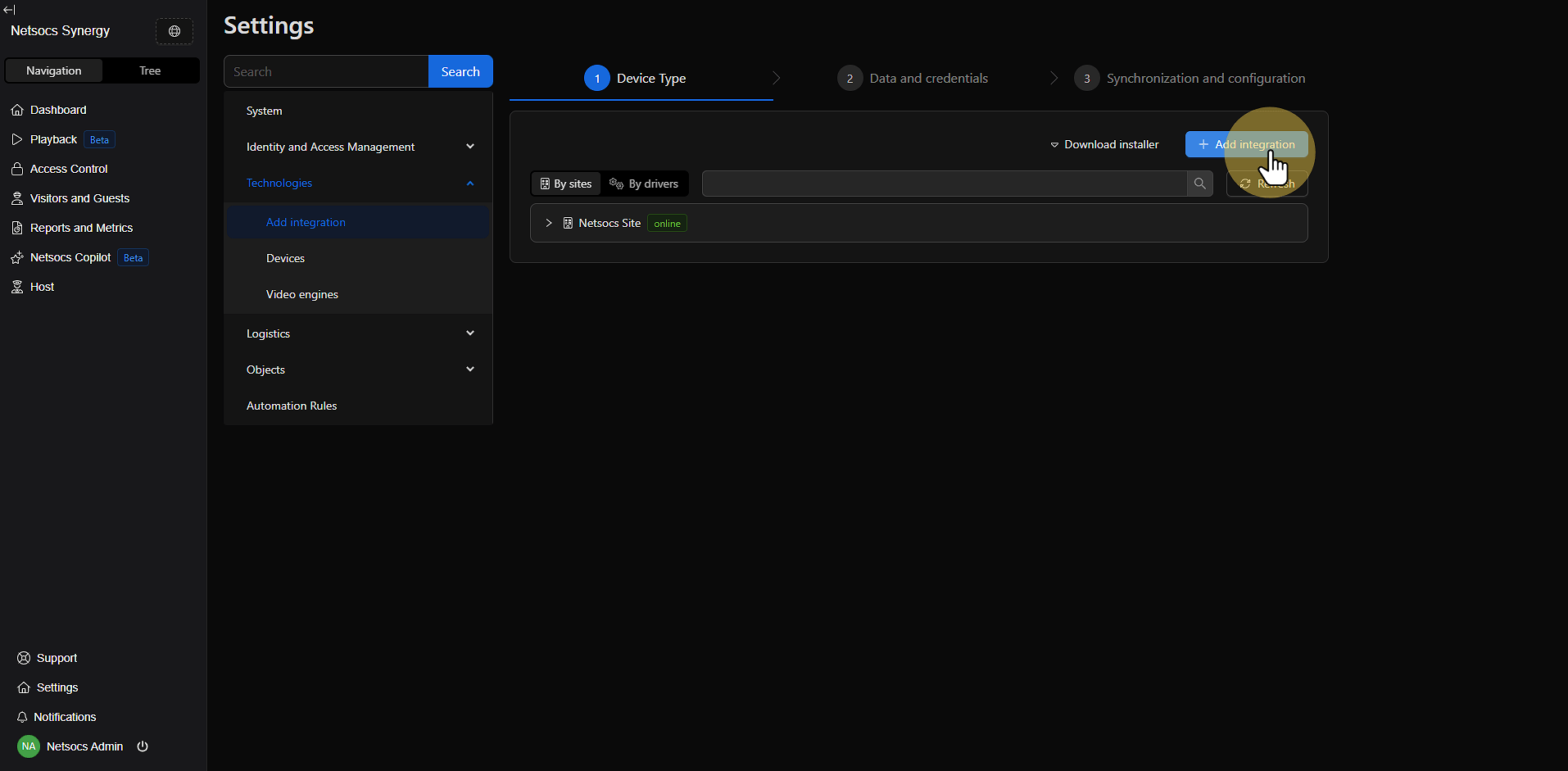Collapse the Technologies section
This screenshot has width=1568, height=771.
[x=469, y=183]
